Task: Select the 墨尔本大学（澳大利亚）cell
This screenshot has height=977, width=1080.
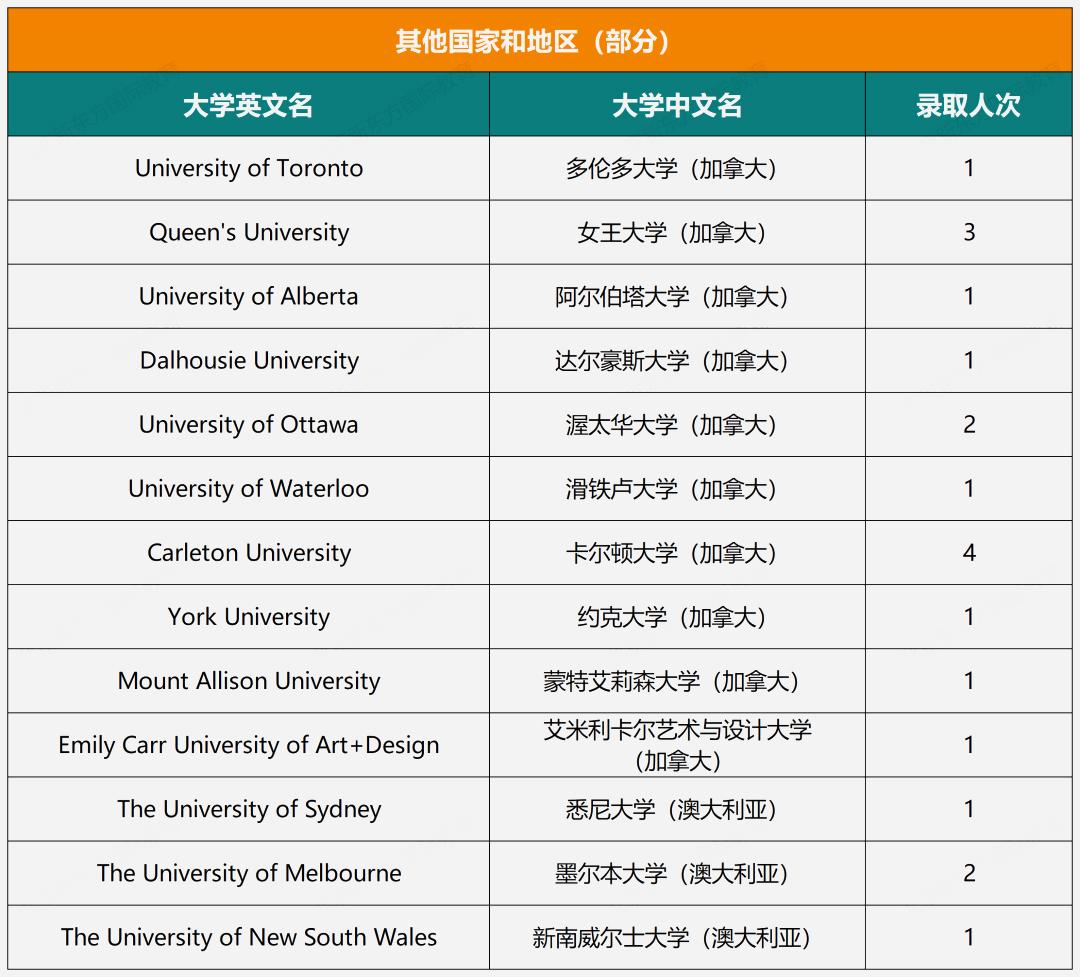Action: click(677, 873)
